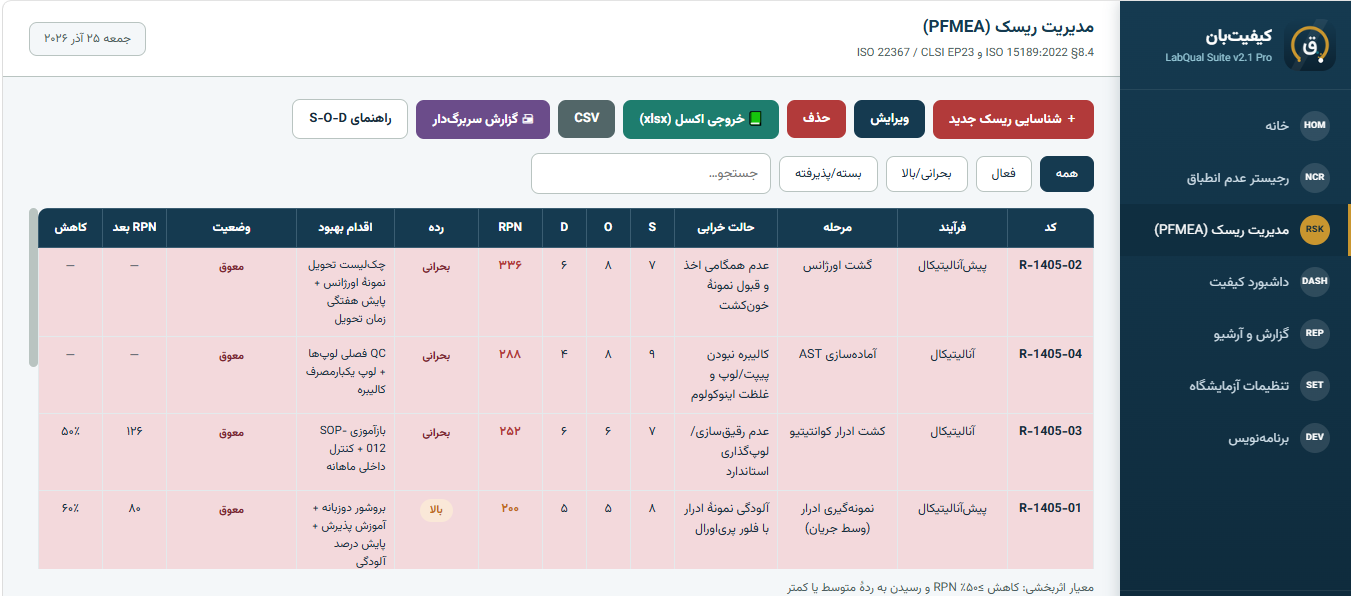
Task: Click the حالت خرابی column header
Action: tap(726, 228)
